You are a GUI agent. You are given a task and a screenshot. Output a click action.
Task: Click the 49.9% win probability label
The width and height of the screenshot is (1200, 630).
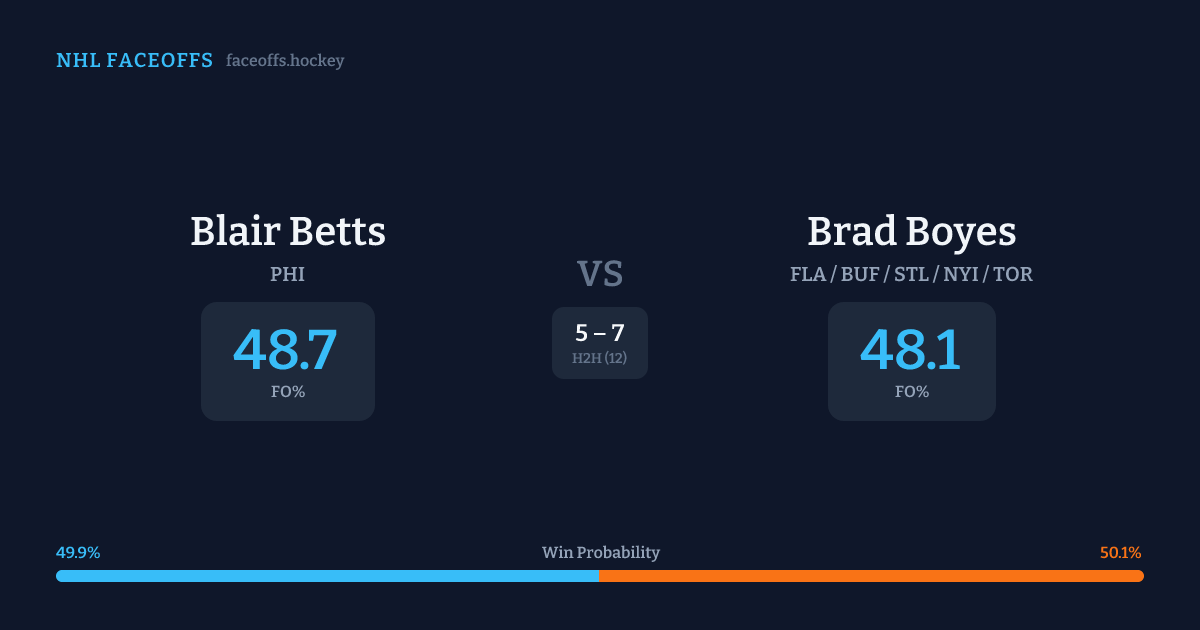pyautogui.click(x=78, y=553)
